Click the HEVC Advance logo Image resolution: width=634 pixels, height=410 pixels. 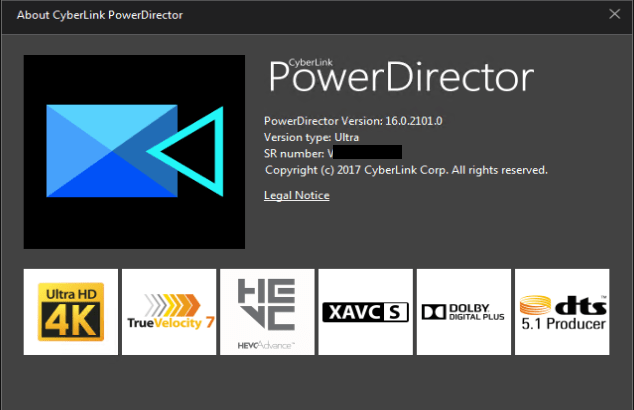pos(267,312)
